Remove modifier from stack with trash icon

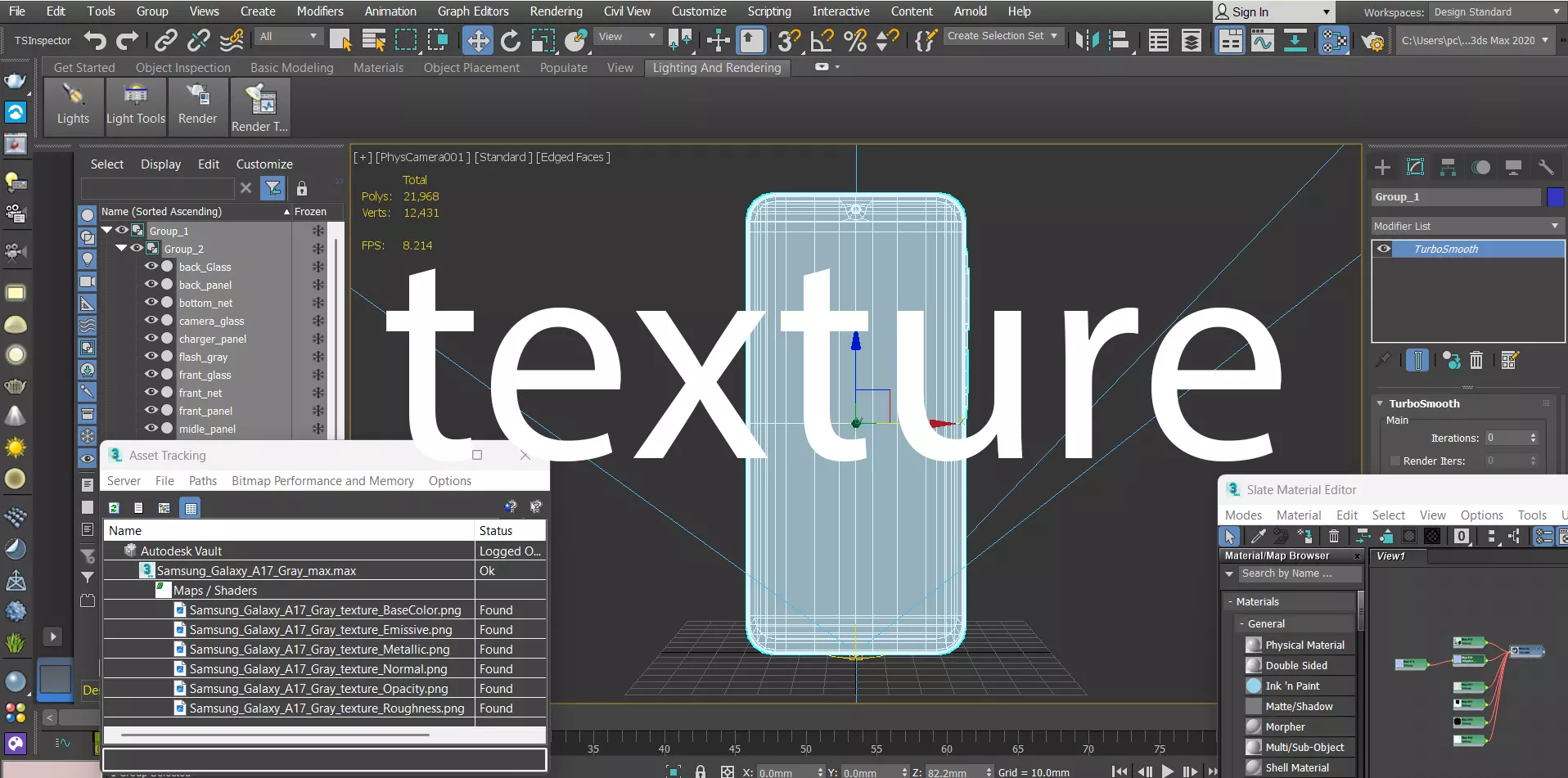pos(1476,360)
